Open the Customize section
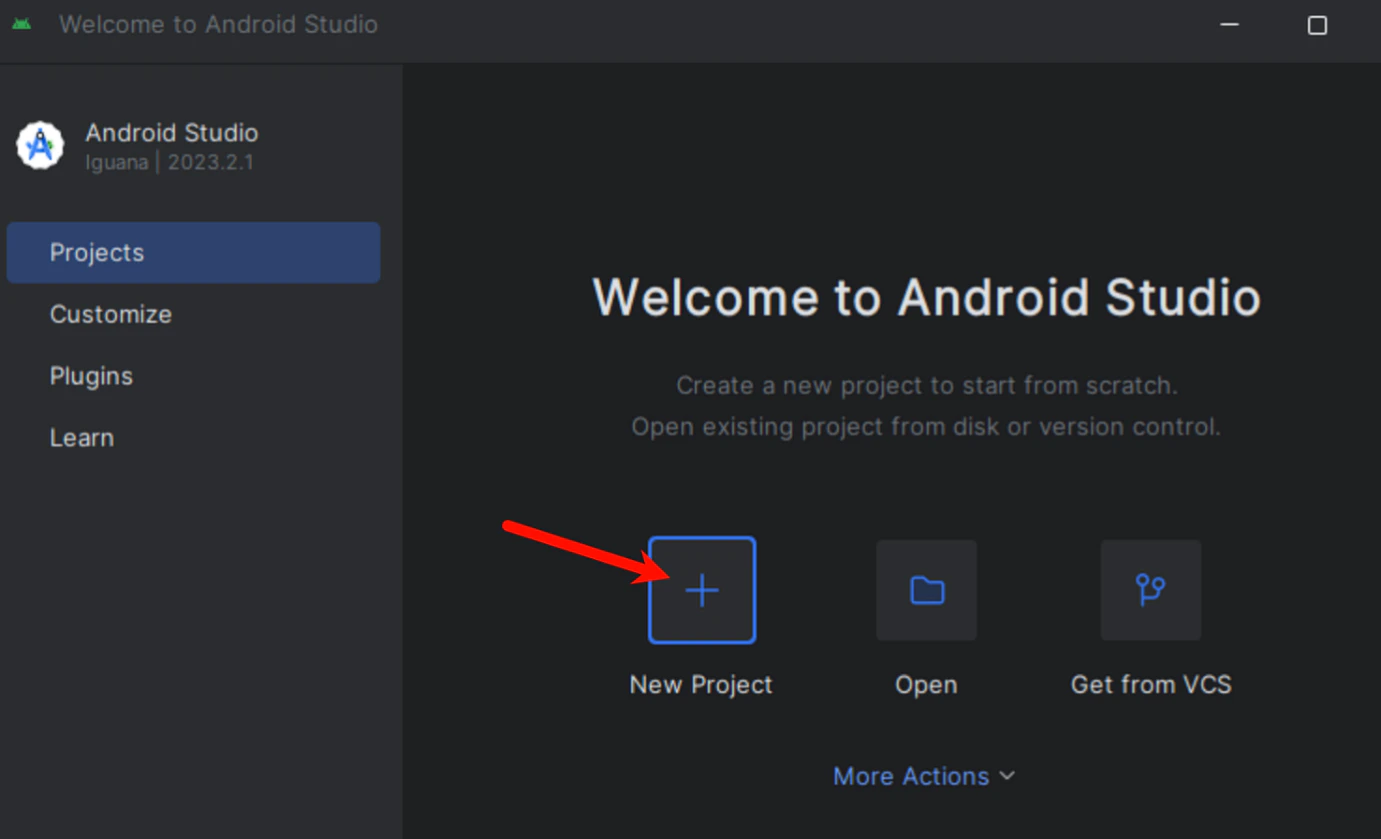The image size is (1381, 839). [111, 314]
